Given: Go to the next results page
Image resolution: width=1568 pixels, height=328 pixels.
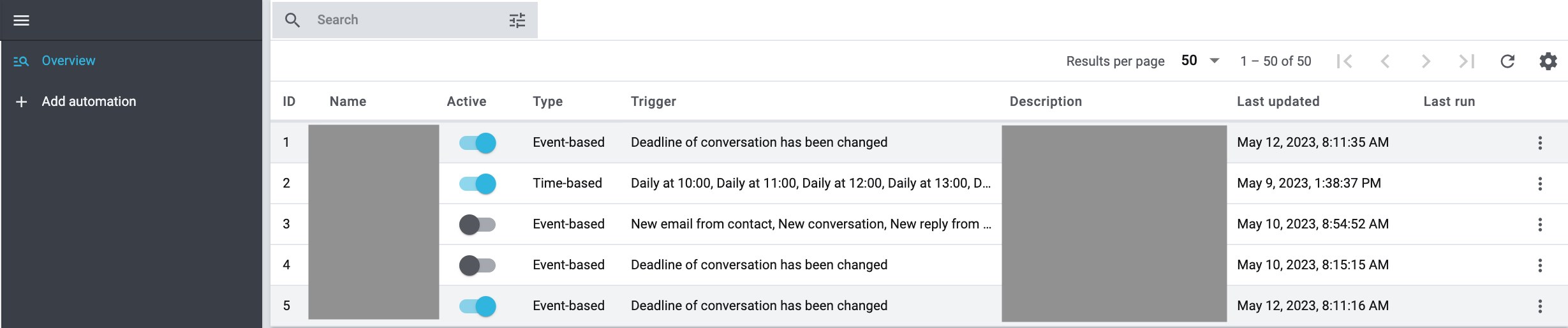Looking at the screenshot, I should point(1426,61).
